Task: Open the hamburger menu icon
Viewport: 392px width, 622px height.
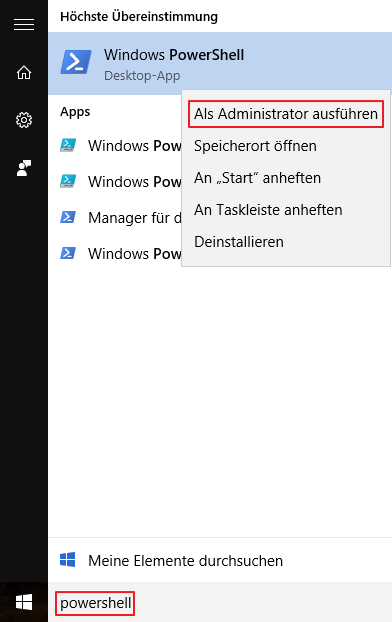Action: pos(24,25)
